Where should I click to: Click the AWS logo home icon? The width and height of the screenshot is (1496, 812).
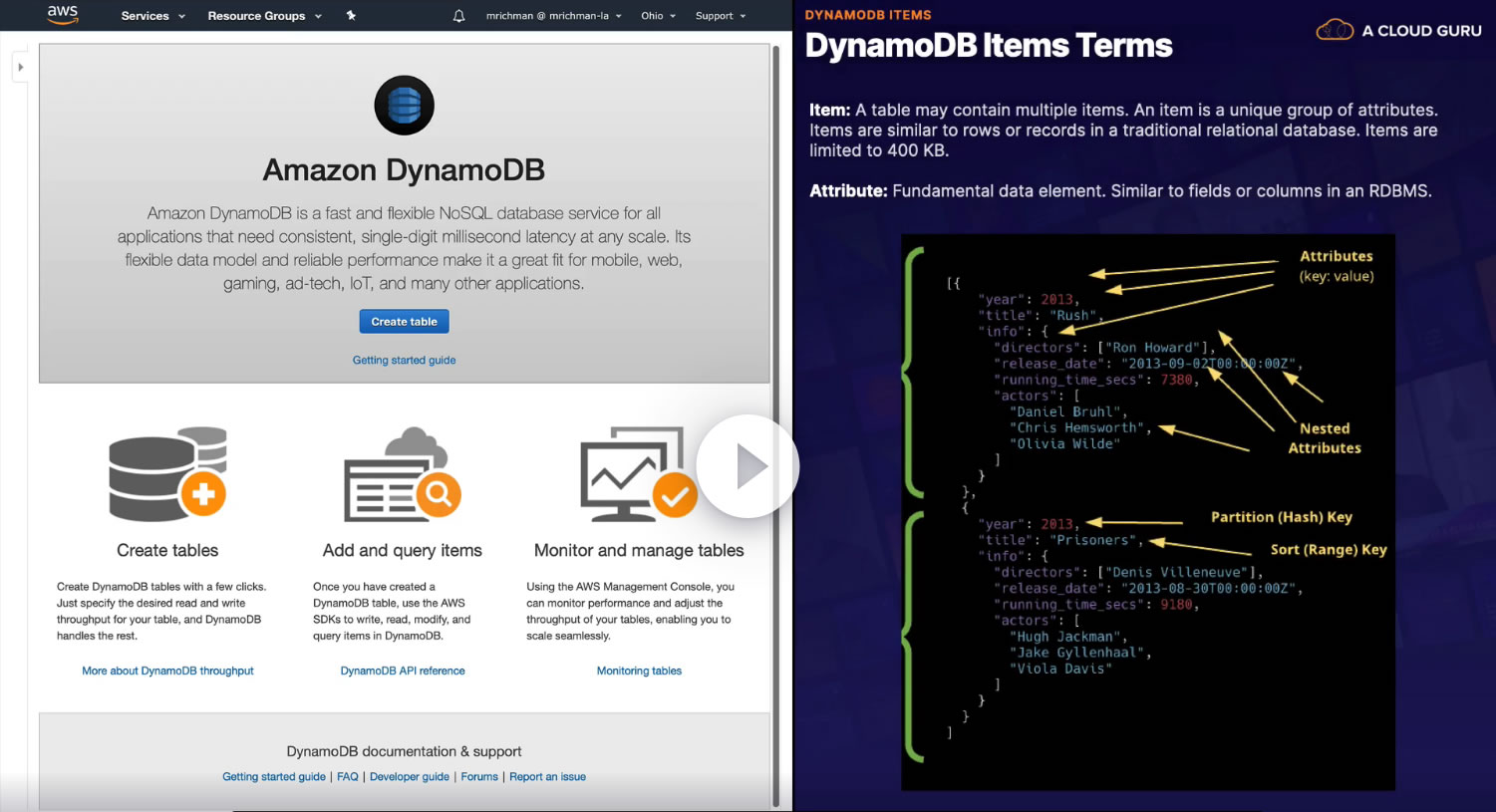pyautogui.click(x=62, y=15)
